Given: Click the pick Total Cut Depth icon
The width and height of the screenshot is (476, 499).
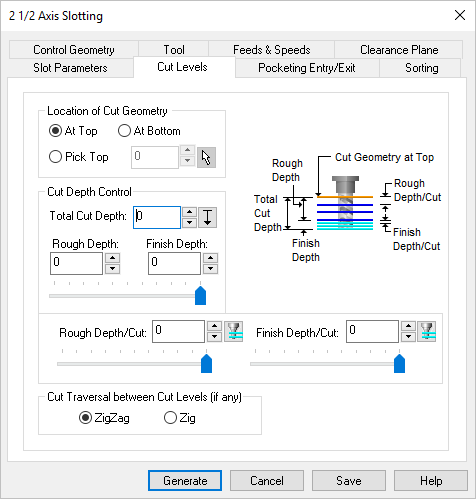Looking at the screenshot, I should click(207, 217).
